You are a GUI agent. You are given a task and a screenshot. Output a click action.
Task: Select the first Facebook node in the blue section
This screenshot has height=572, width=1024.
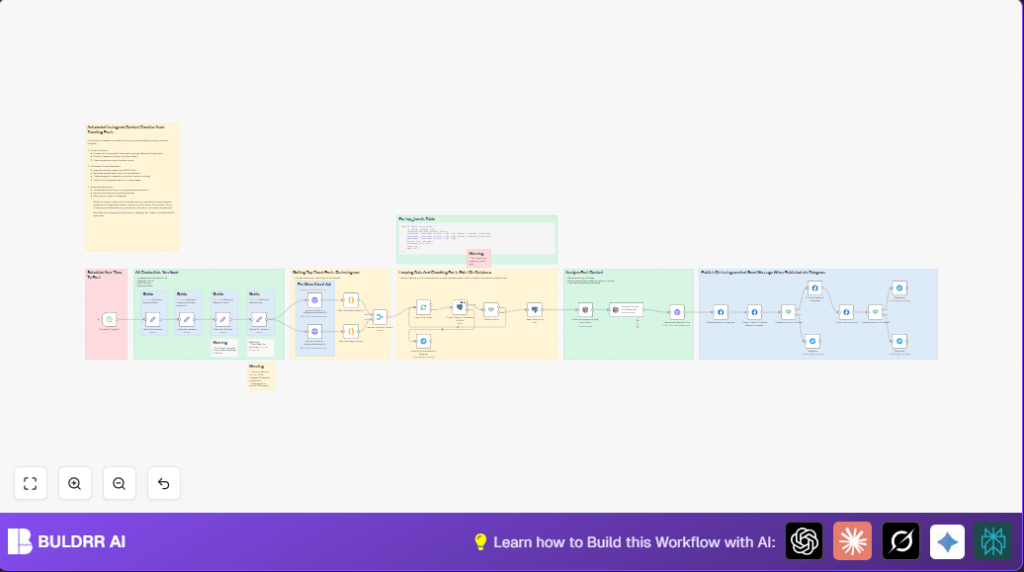click(x=720, y=312)
